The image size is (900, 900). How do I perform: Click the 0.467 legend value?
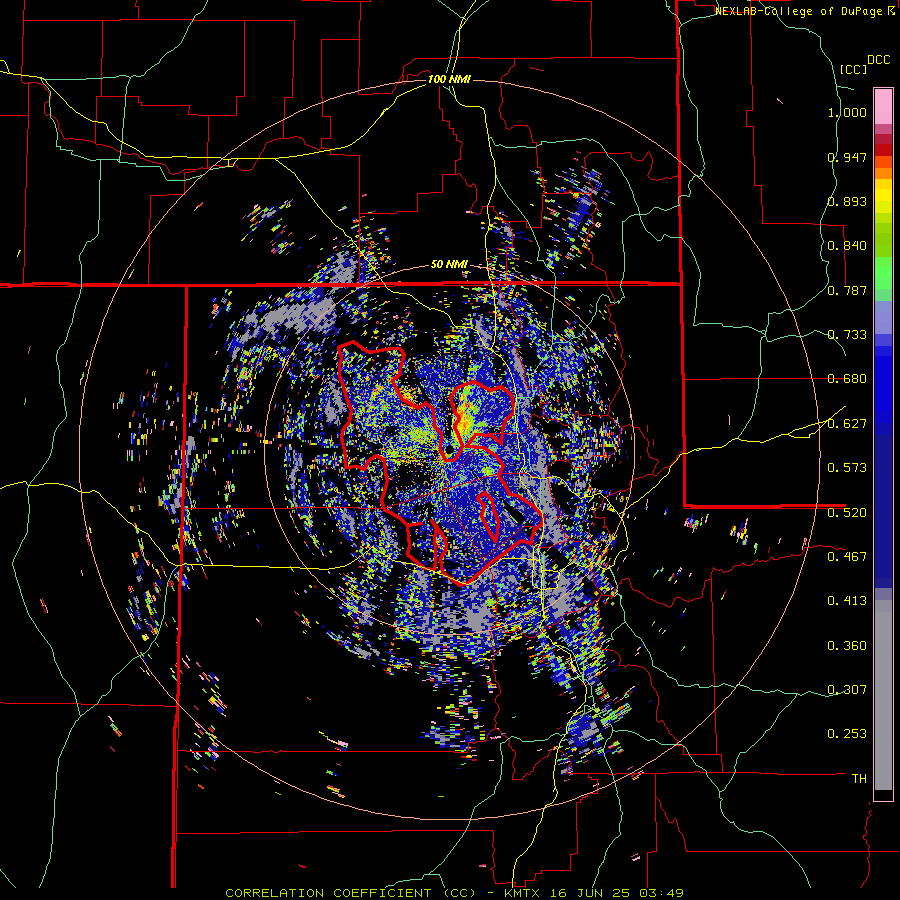pyautogui.click(x=847, y=557)
